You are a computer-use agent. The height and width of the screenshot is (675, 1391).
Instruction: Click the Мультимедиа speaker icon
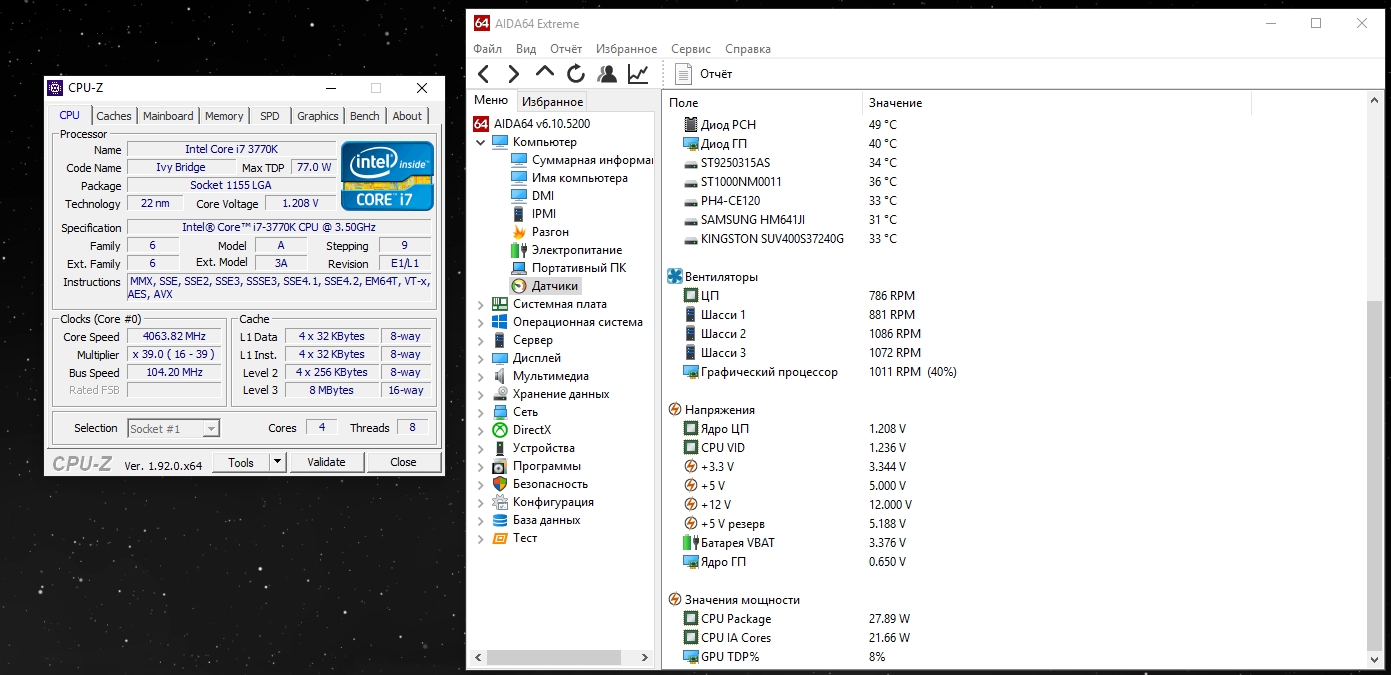pos(500,376)
